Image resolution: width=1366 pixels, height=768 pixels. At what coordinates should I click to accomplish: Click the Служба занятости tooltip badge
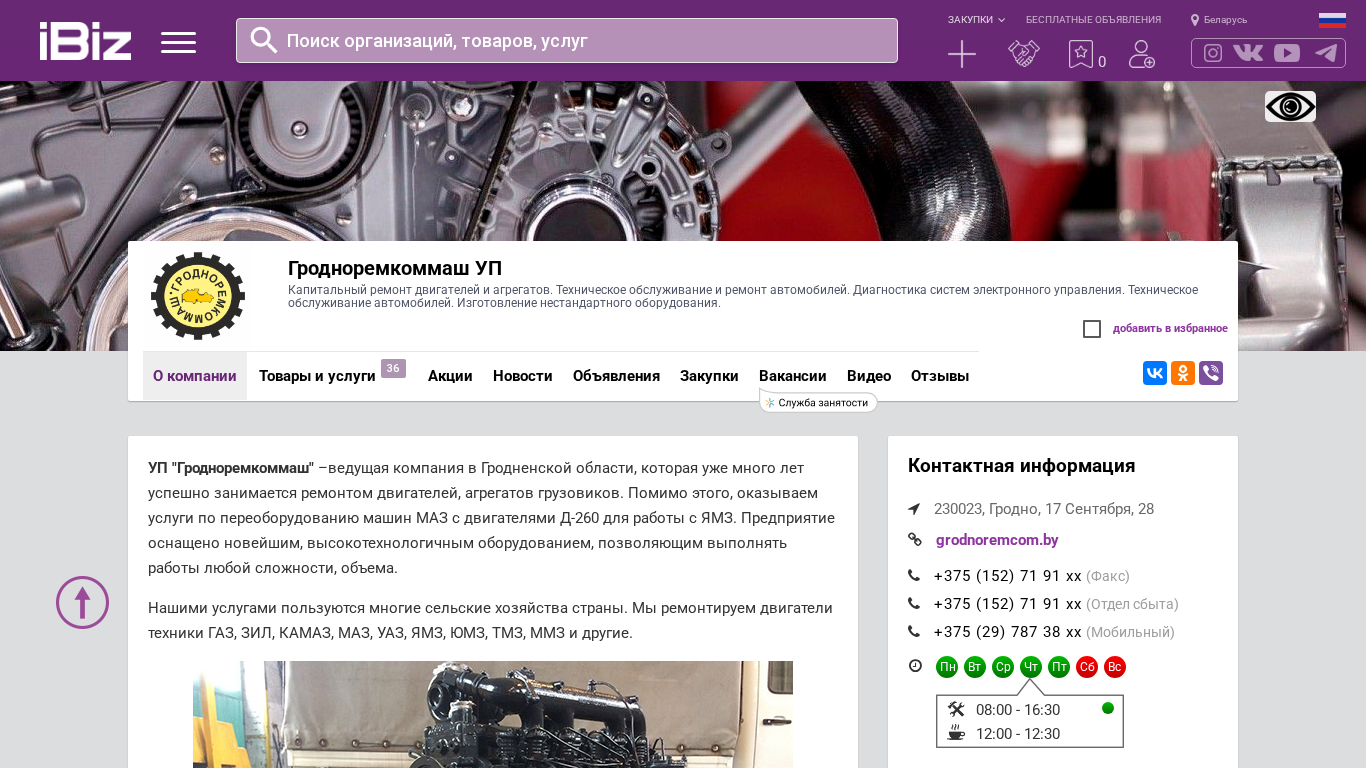coord(818,402)
